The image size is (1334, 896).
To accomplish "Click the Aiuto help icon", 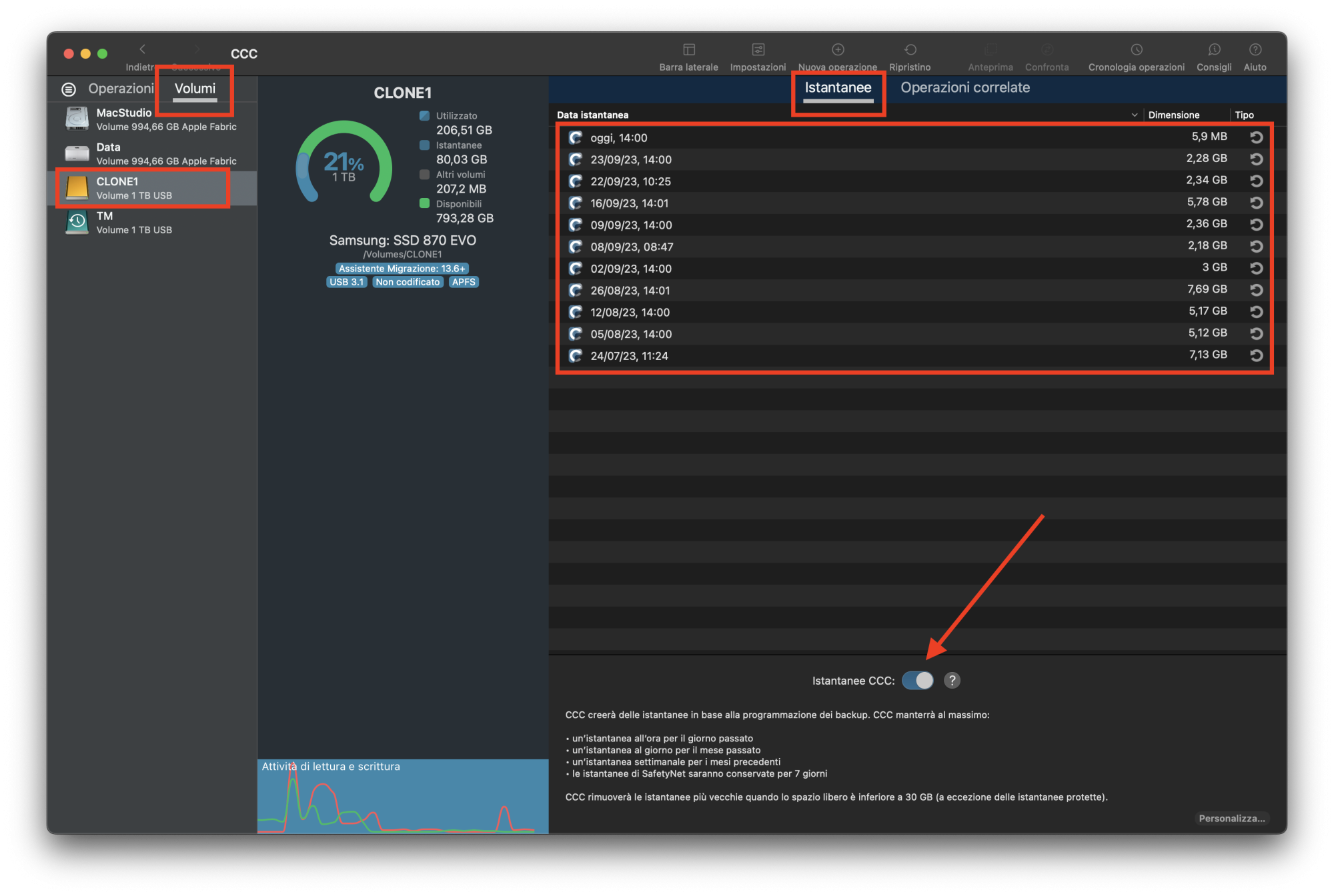I will tap(1255, 50).
